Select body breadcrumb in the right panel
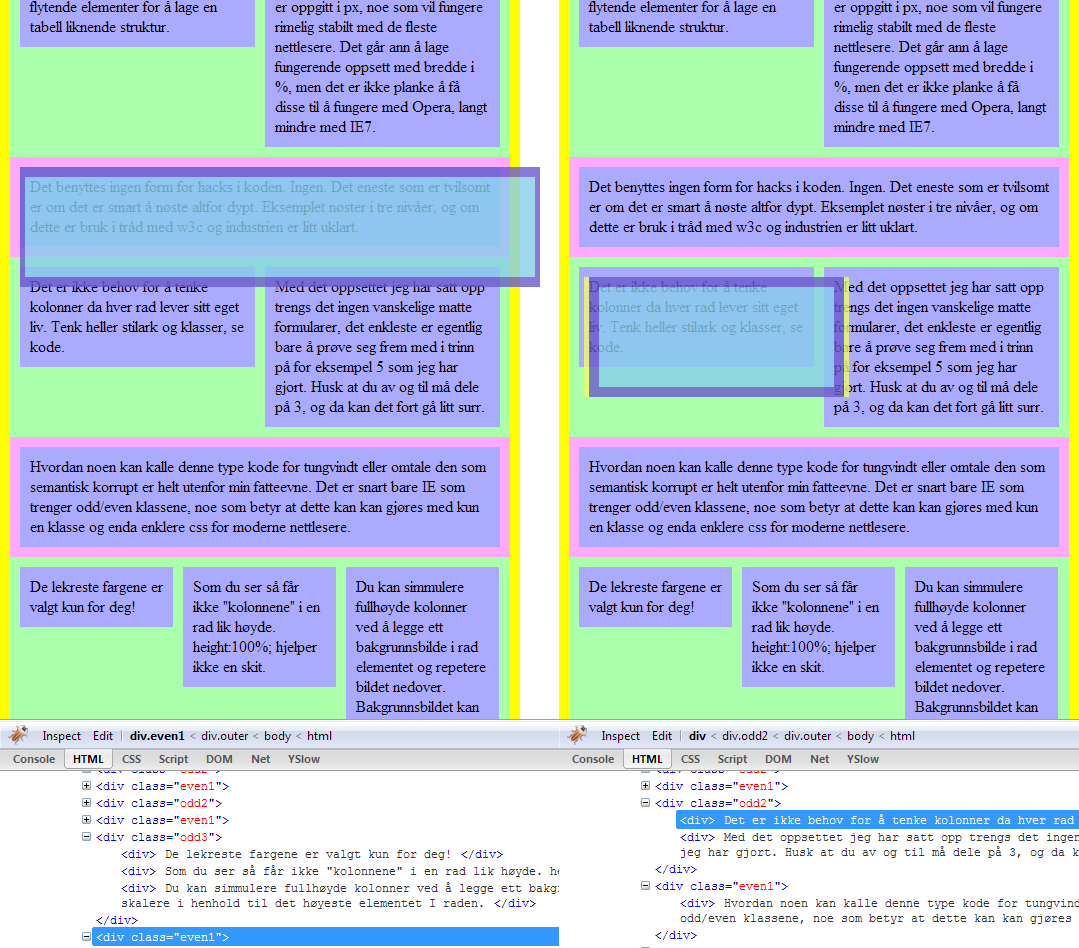The image size is (1079, 948). pos(860,736)
